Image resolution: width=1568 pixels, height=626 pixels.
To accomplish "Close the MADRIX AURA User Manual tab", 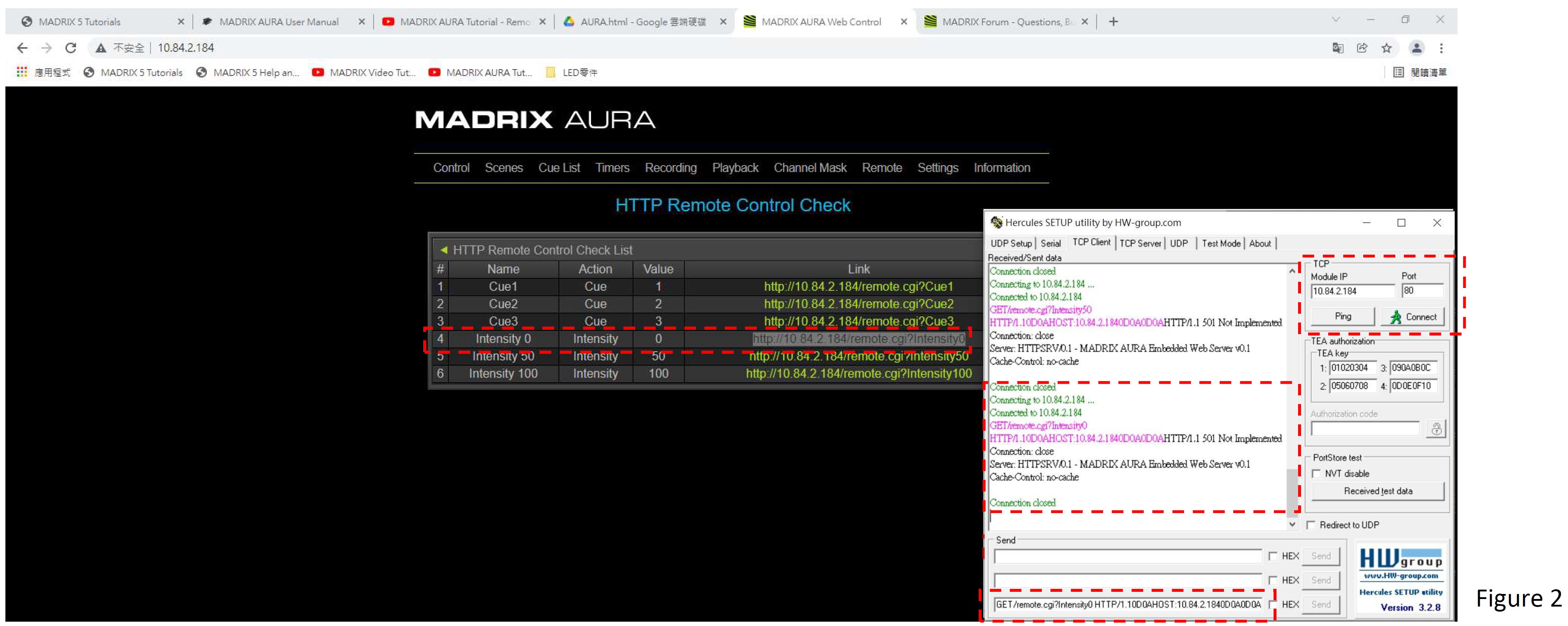I will pos(362,22).
